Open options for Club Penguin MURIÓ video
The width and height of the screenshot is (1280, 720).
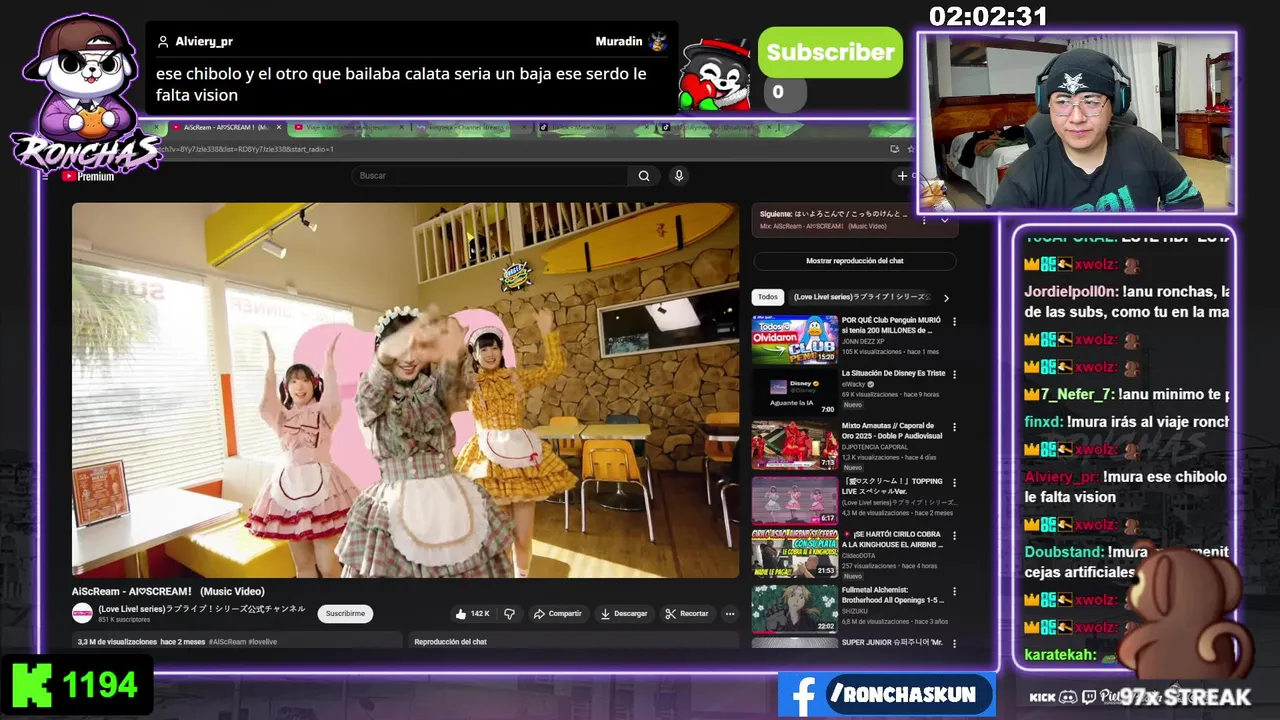954,322
